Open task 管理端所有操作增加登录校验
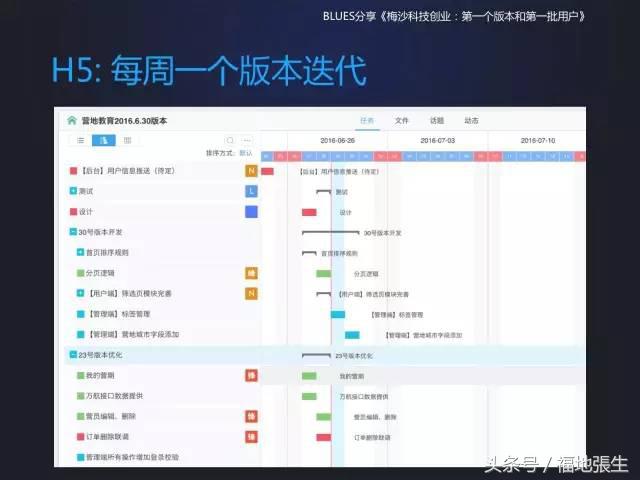Viewport: 640px width, 480px height. point(133,457)
